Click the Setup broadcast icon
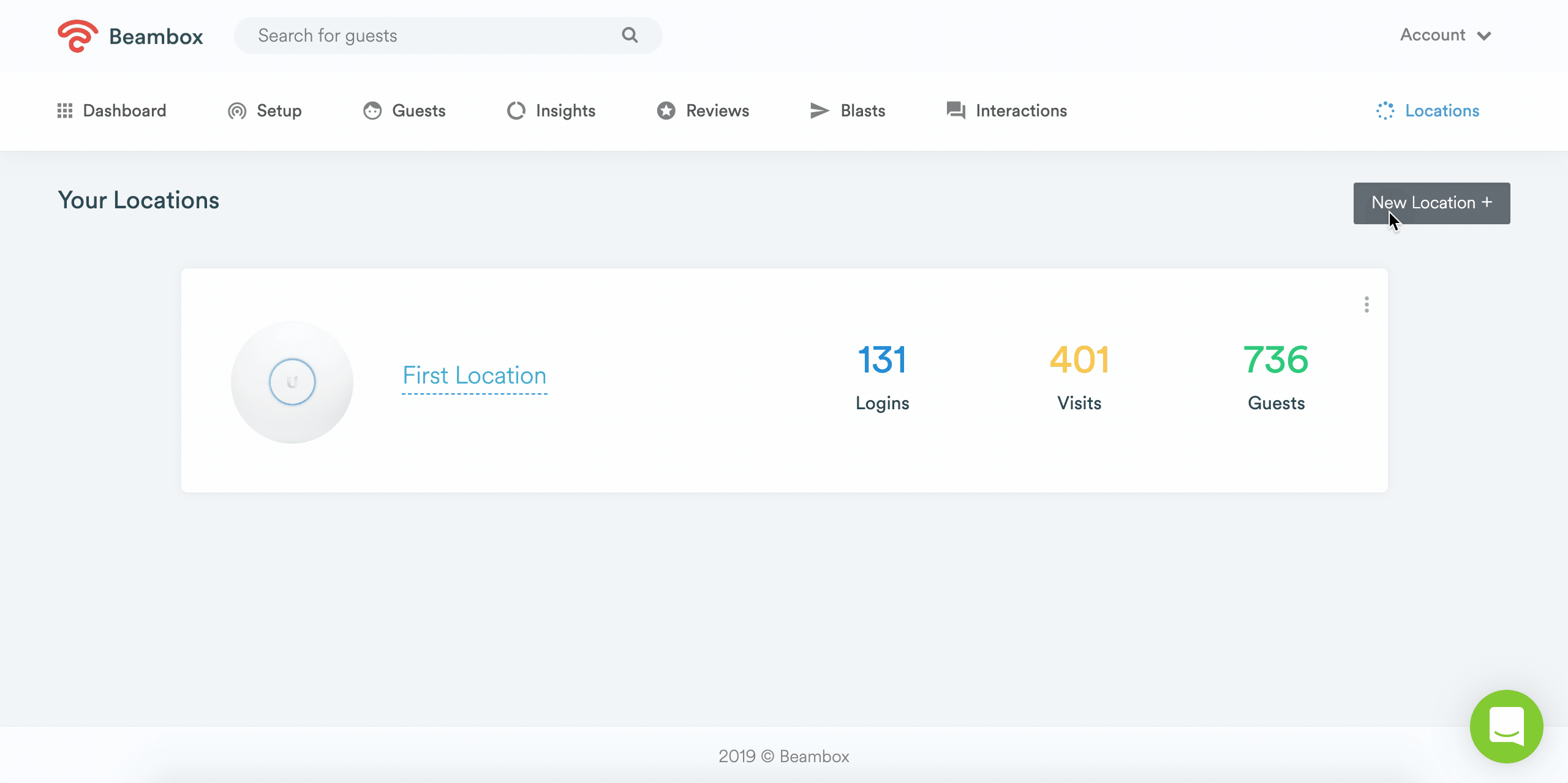Image resolution: width=1568 pixels, height=783 pixels. coord(237,111)
